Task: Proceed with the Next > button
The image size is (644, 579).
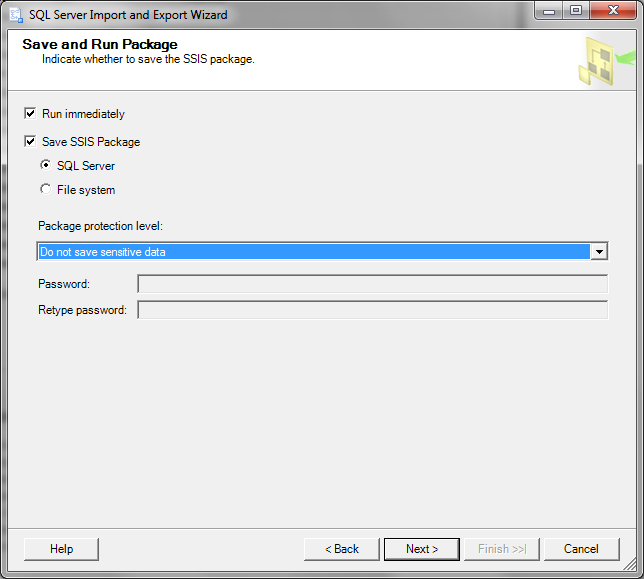Action: [422, 549]
